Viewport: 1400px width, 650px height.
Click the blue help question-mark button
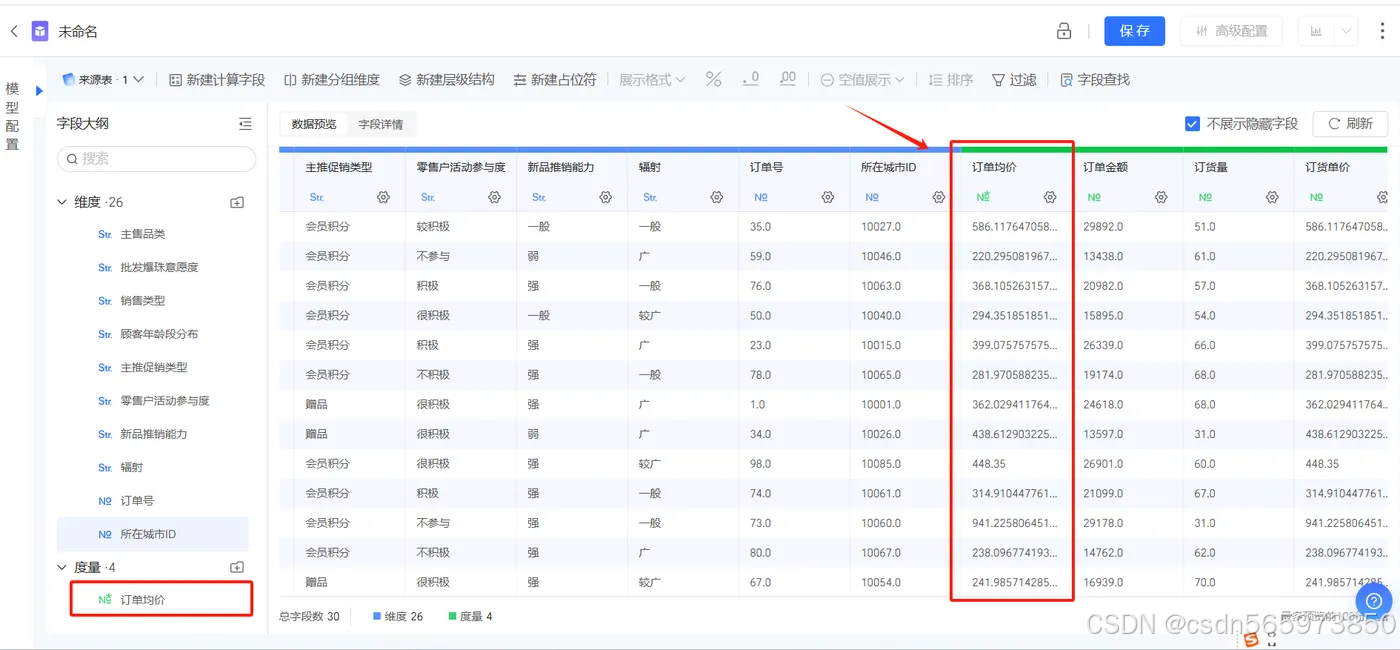point(1374,601)
